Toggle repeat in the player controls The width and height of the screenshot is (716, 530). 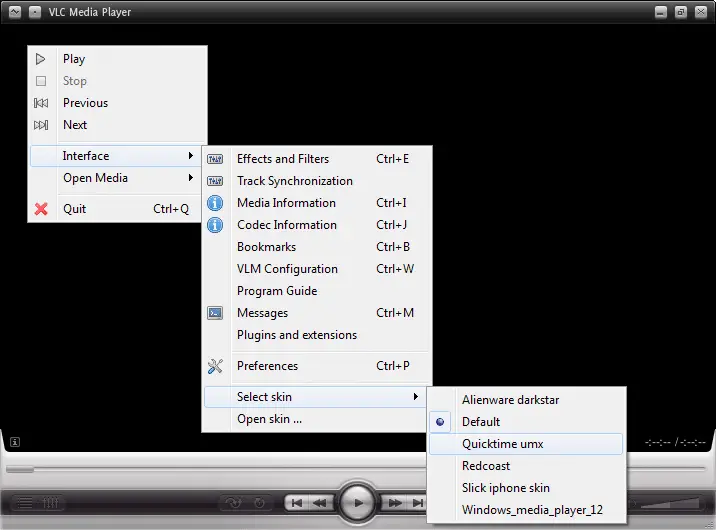click(x=259, y=503)
